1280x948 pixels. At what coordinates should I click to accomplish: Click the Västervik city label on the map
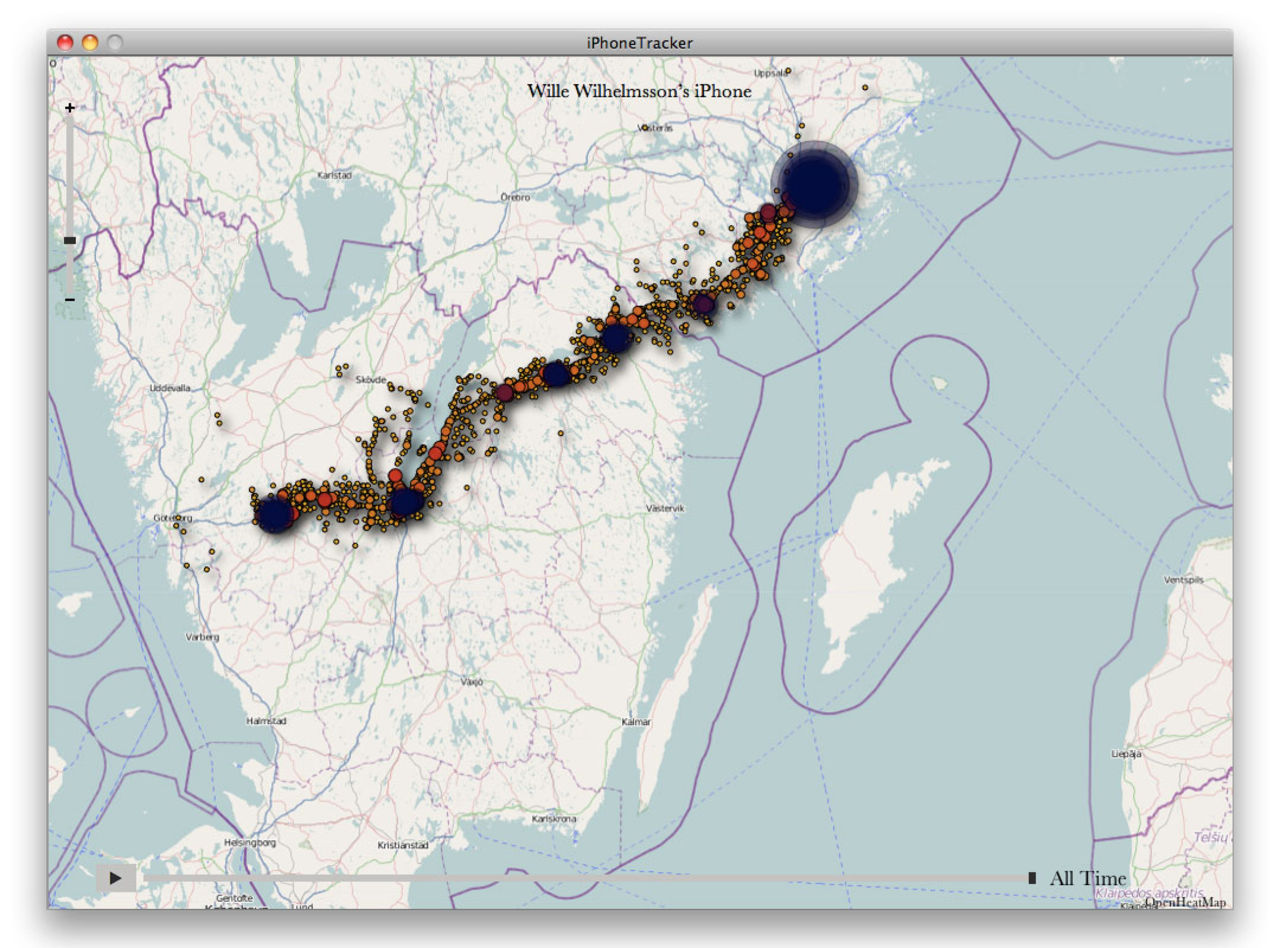coord(665,509)
